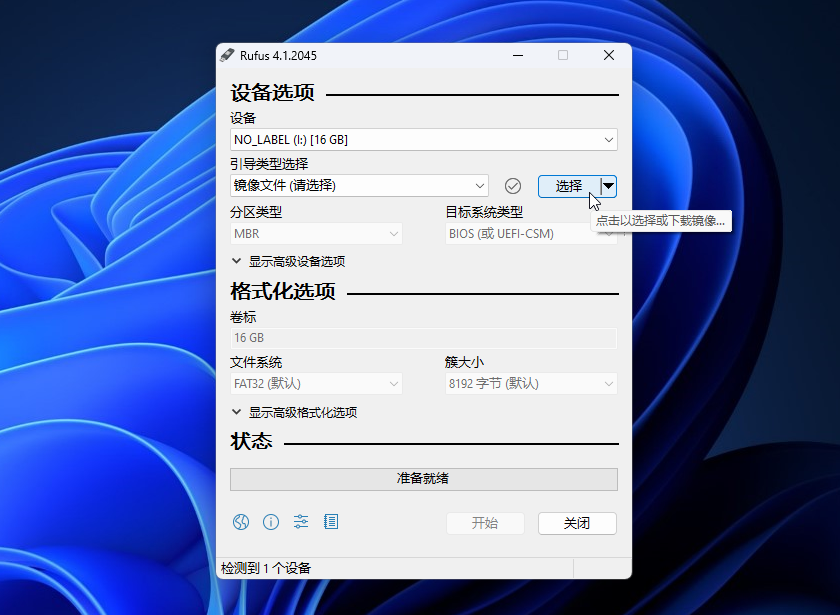Expand 显示高级格式化选项

click(x=295, y=412)
